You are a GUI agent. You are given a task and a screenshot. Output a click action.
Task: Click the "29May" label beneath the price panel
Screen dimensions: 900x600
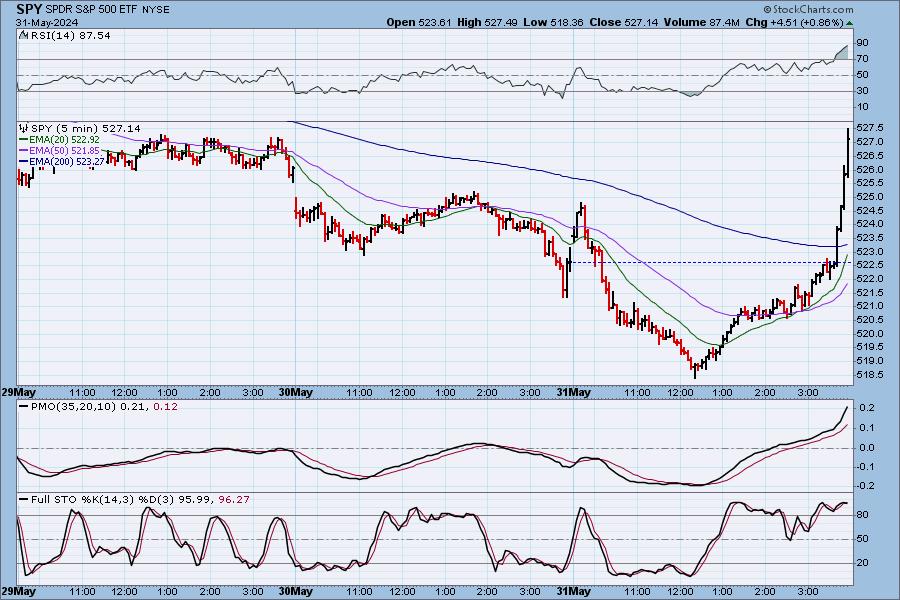[18, 392]
